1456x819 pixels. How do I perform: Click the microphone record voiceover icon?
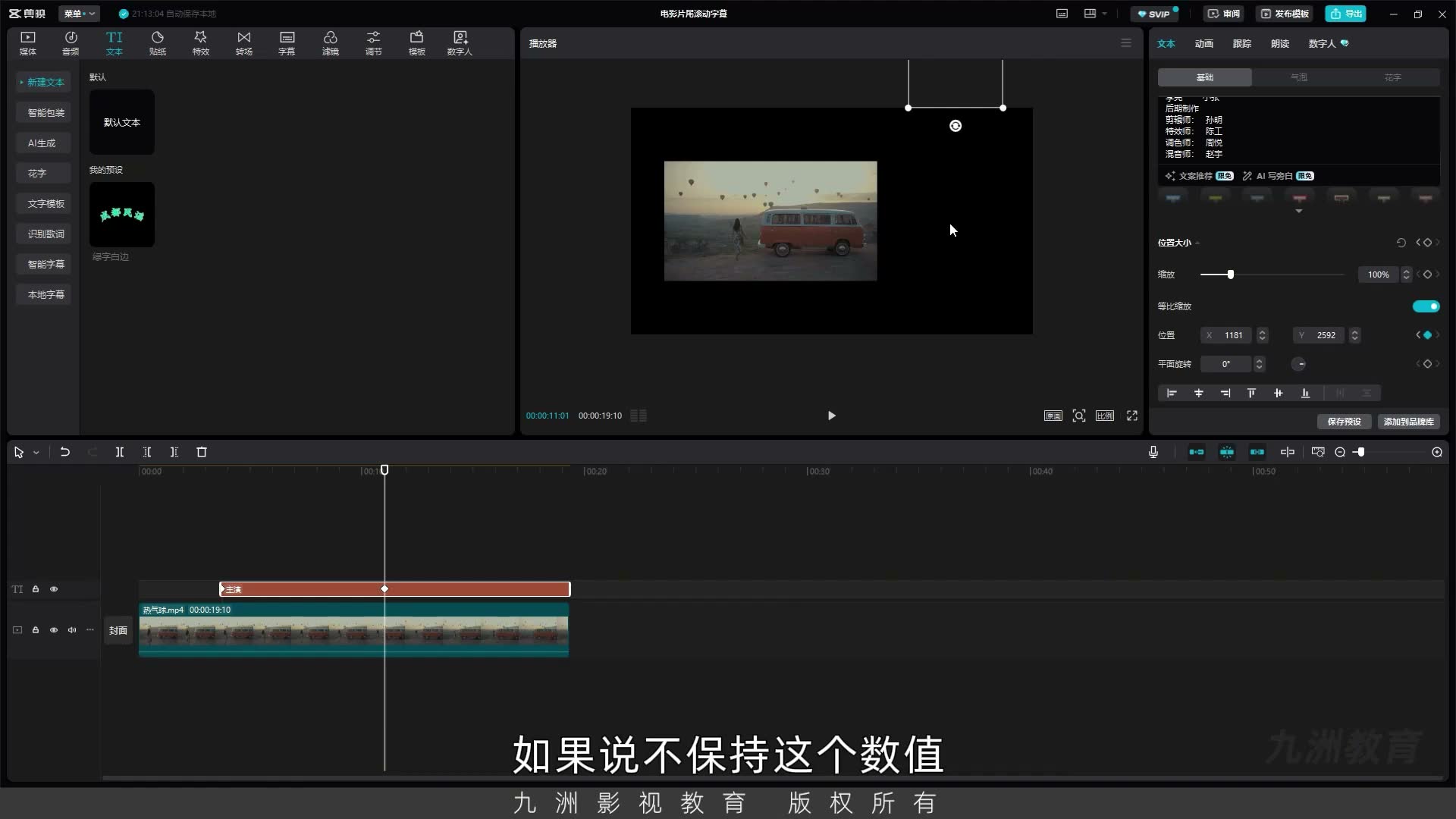pyautogui.click(x=1153, y=452)
